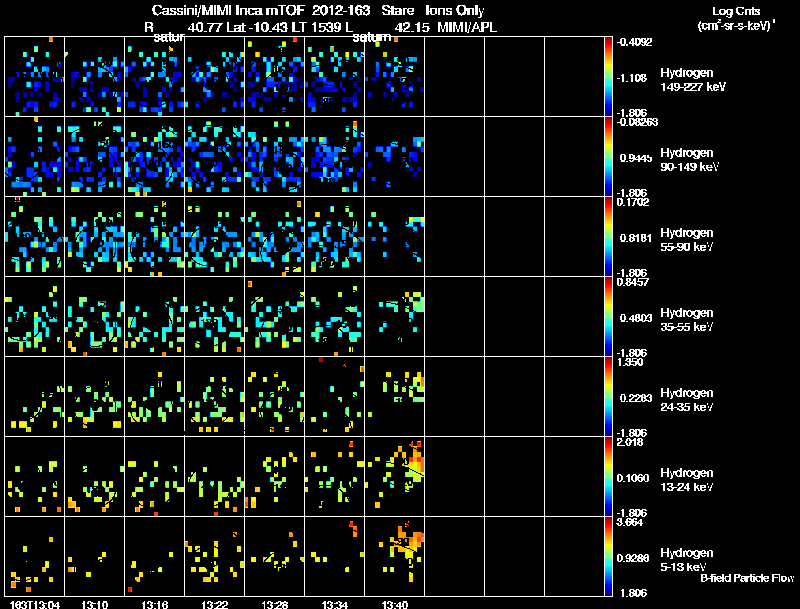800x609 pixels.
Task: Click the 13:22 time label on the axis
Action: (214, 605)
